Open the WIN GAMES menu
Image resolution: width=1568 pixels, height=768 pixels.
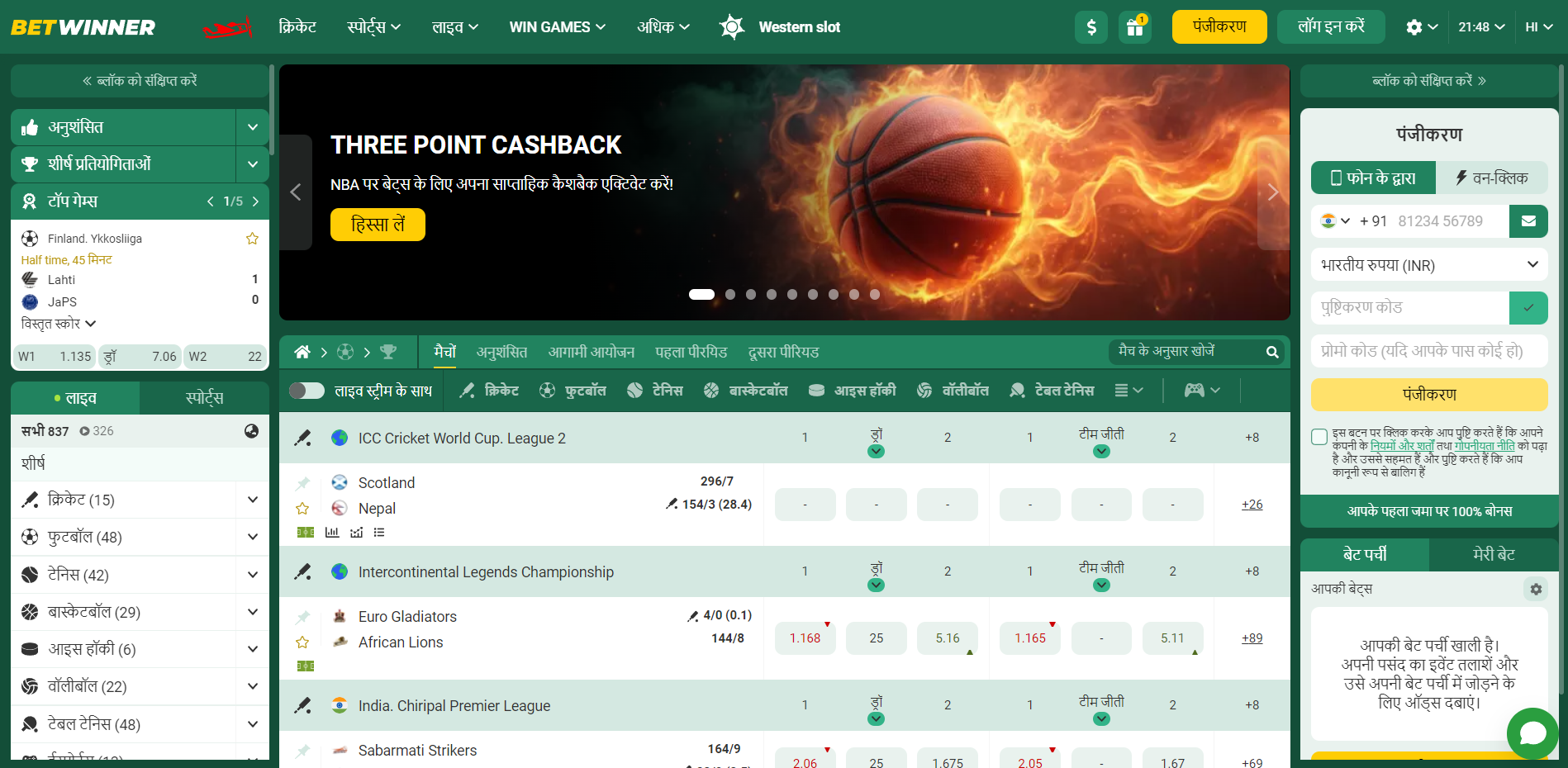click(x=557, y=27)
